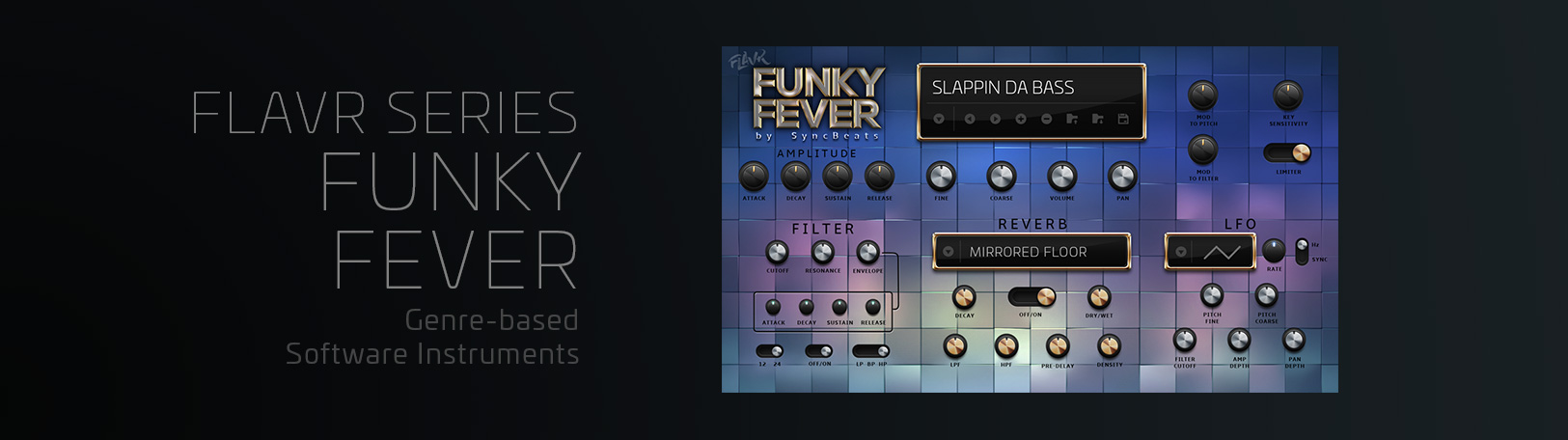Image resolution: width=1568 pixels, height=440 pixels.
Task: Click the Reverb LPF knob
Action: coord(955,346)
